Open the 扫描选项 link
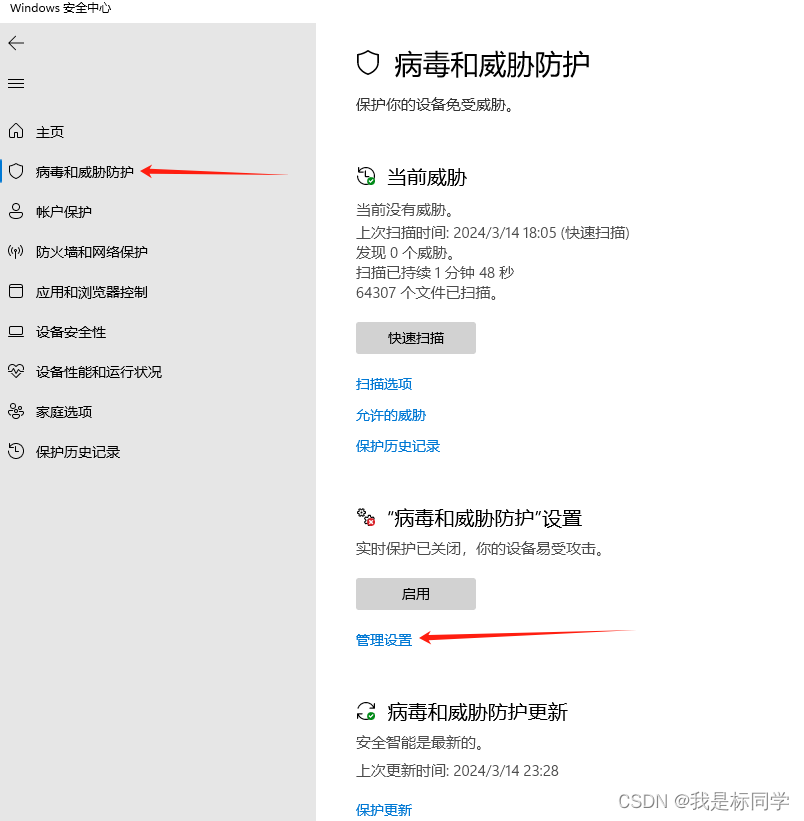This screenshot has height=821, width=804. coord(384,384)
